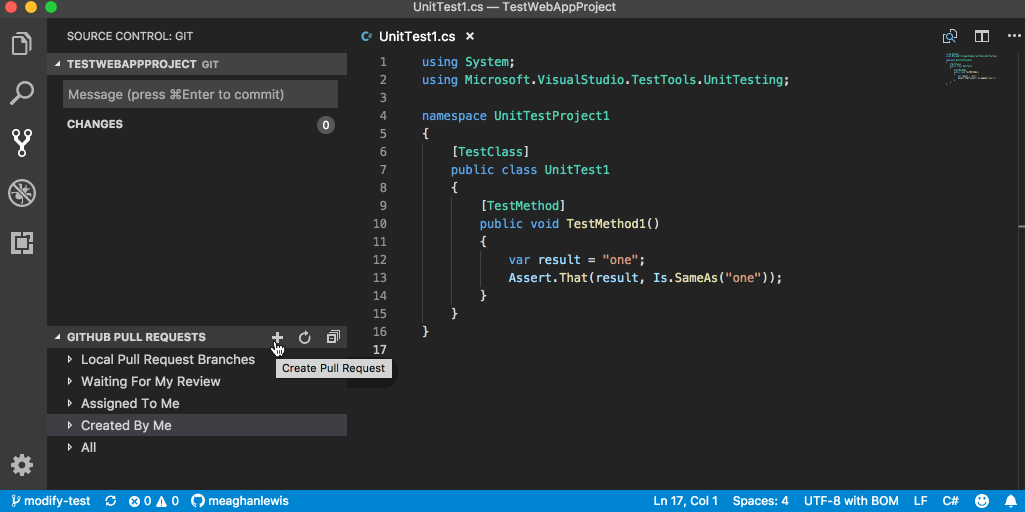The image size is (1025, 512).
Task: Collapse all pull request tree items
Action: [333, 338]
